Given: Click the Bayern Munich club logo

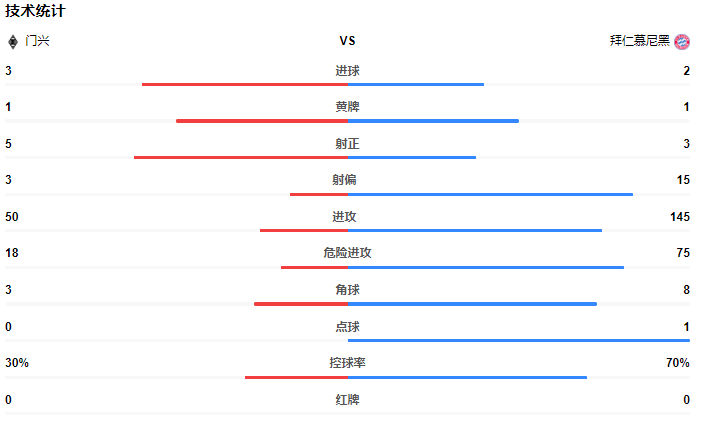Looking at the screenshot, I should point(682,42).
